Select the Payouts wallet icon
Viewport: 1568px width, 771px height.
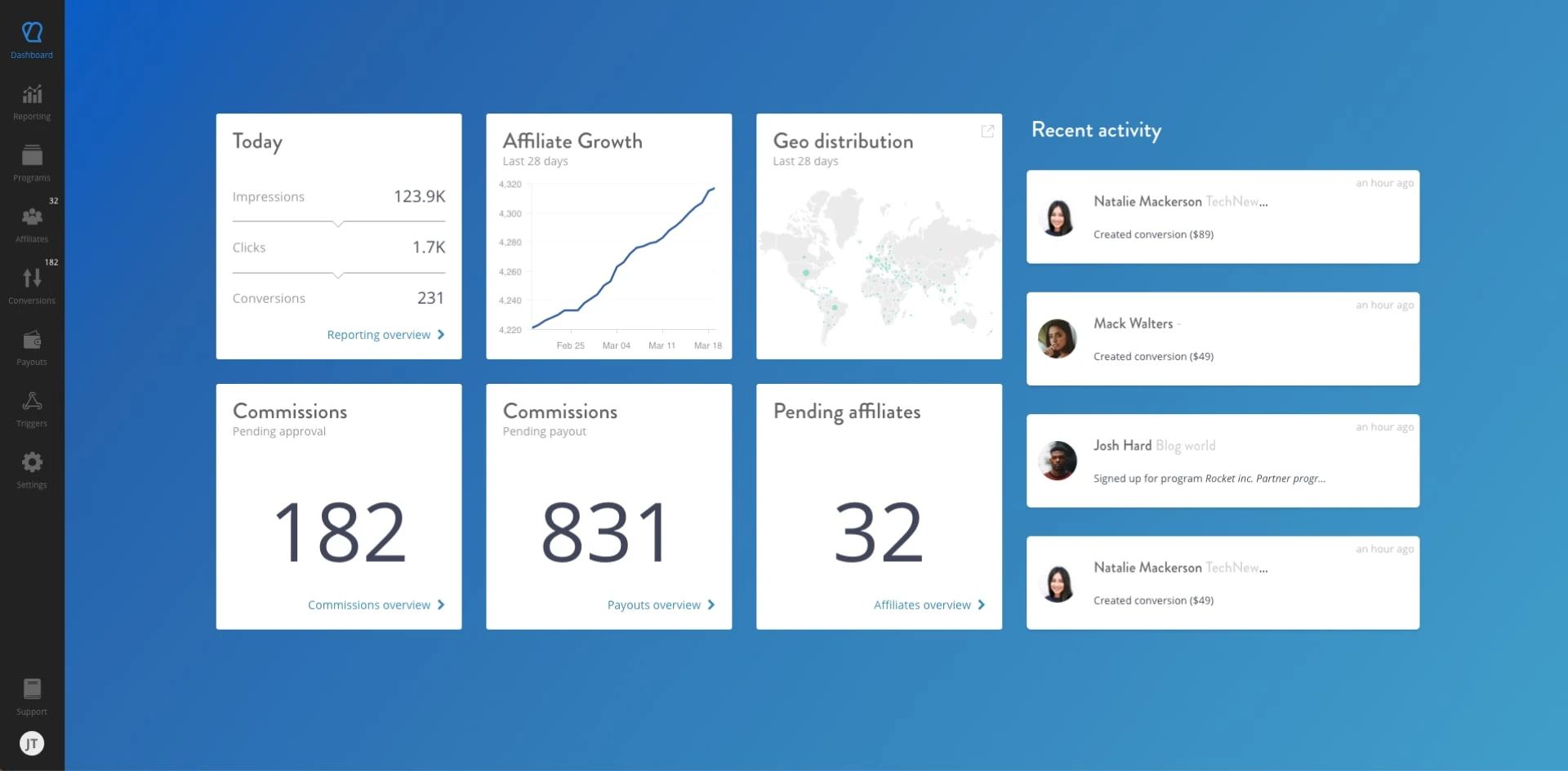pos(32,341)
